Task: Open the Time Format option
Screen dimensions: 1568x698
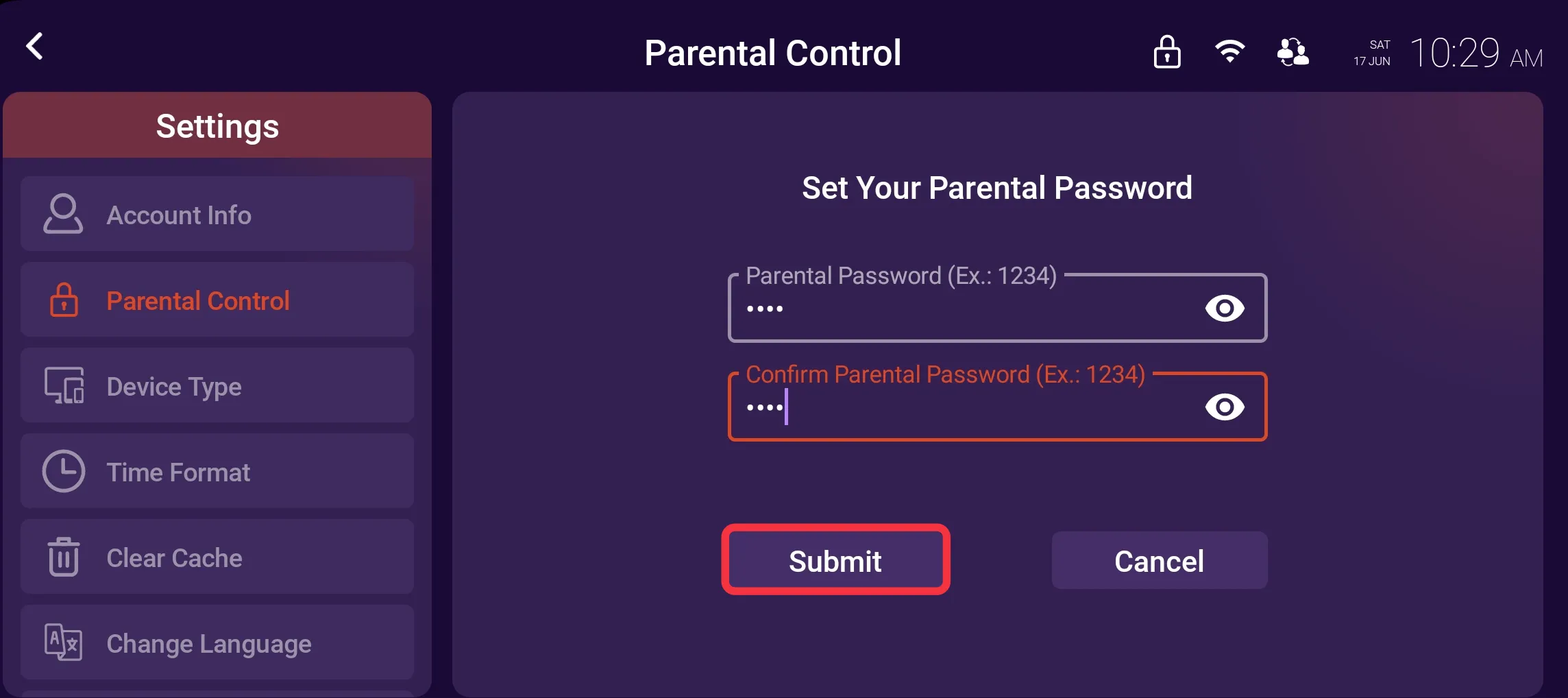Action: (x=217, y=471)
